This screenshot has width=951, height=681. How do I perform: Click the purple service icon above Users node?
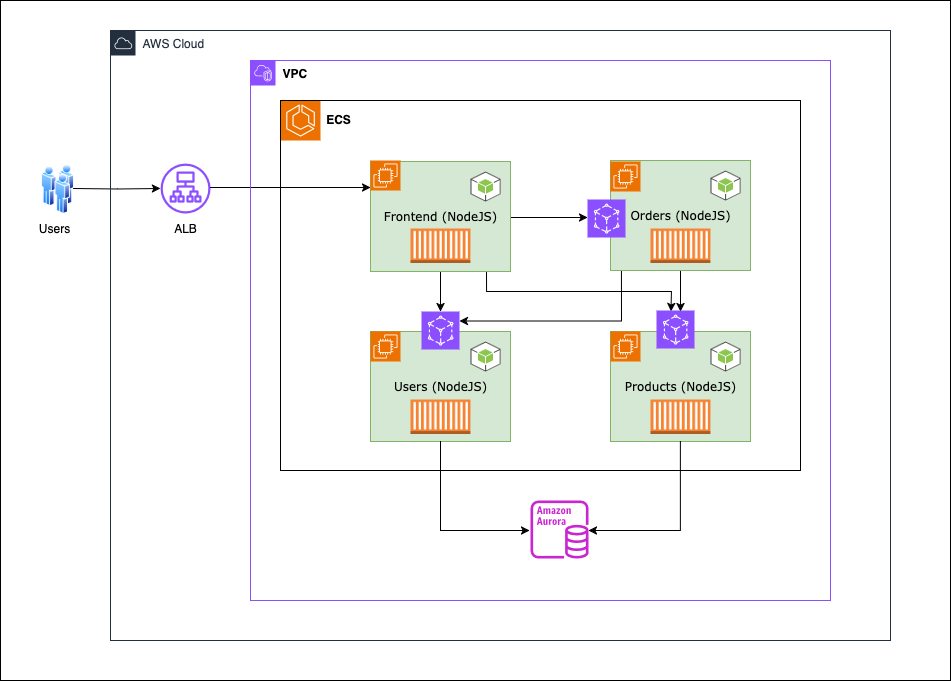point(440,330)
